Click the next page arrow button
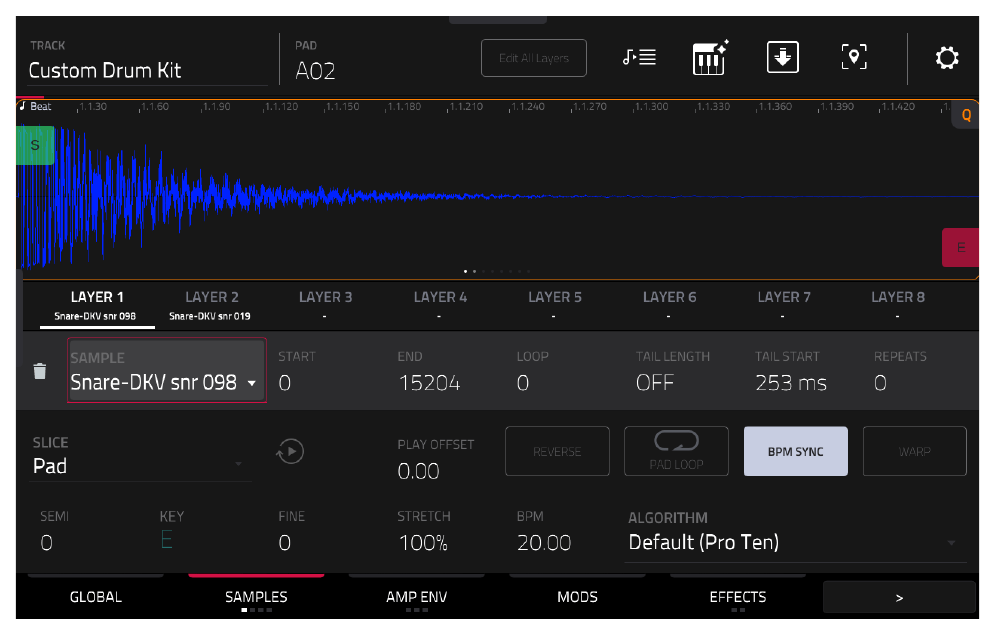 click(x=899, y=597)
